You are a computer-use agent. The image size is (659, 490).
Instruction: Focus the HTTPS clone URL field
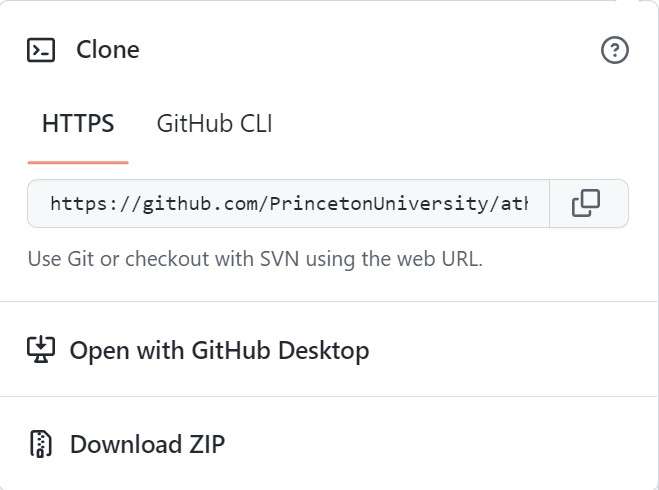point(288,204)
